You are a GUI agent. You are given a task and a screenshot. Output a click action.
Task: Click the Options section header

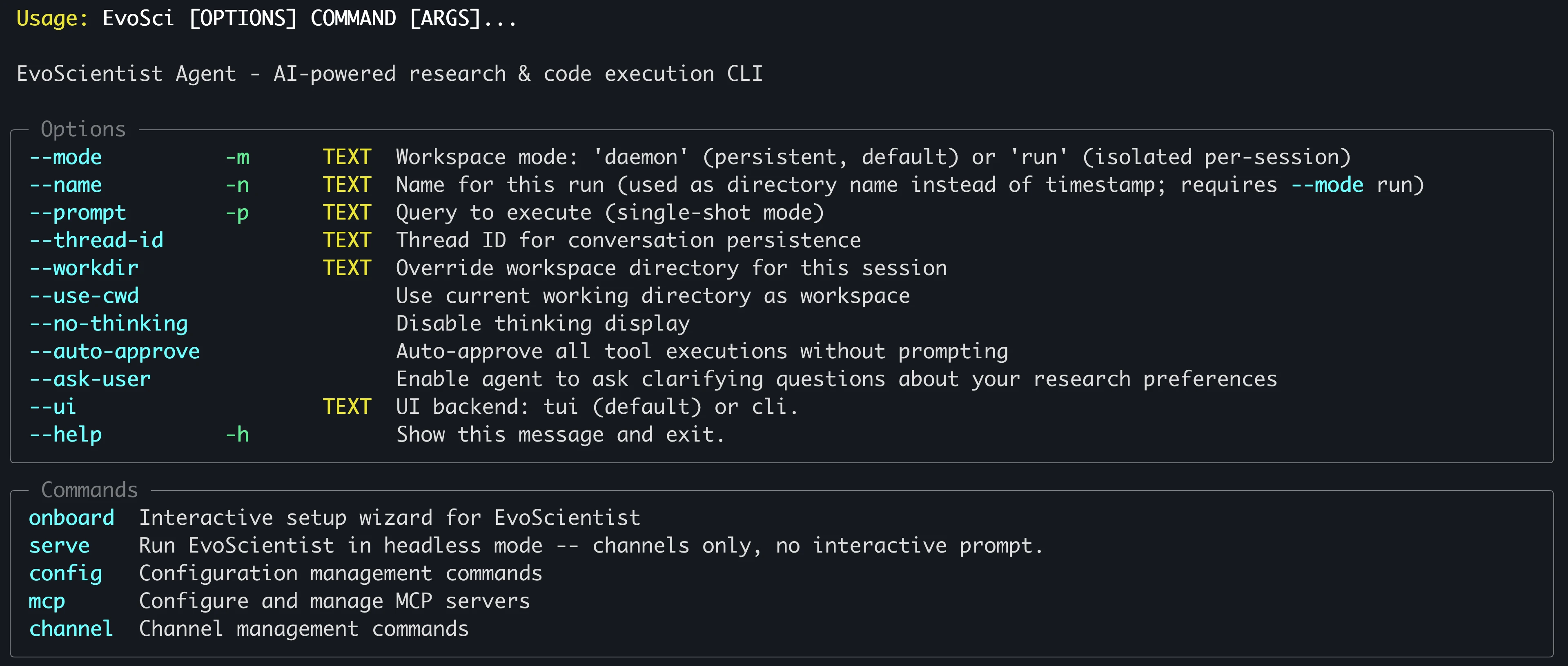pos(83,129)
